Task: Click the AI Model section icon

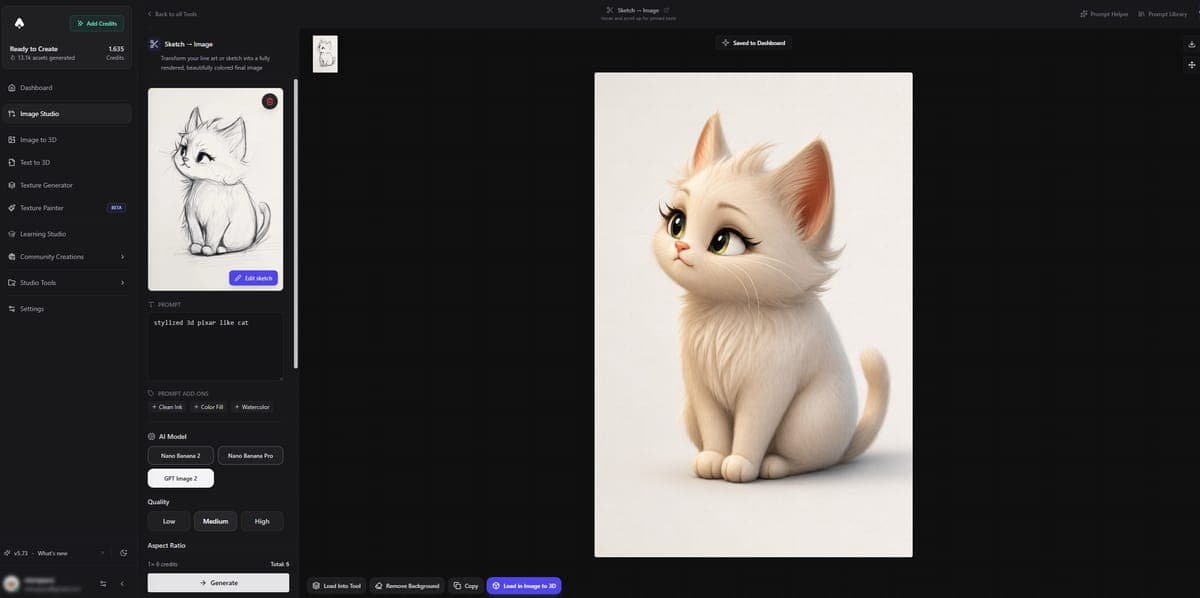Action: pyautogui.click(x=151, y=437)
